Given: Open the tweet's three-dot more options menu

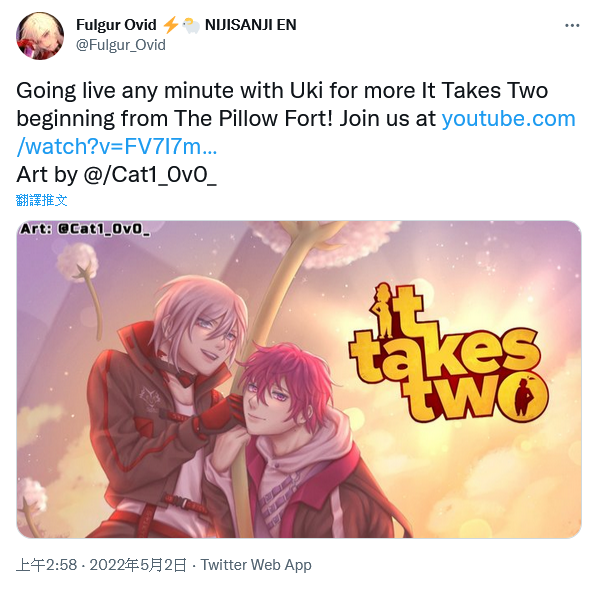Looking at the screenshot, I should tap(572, 26).
